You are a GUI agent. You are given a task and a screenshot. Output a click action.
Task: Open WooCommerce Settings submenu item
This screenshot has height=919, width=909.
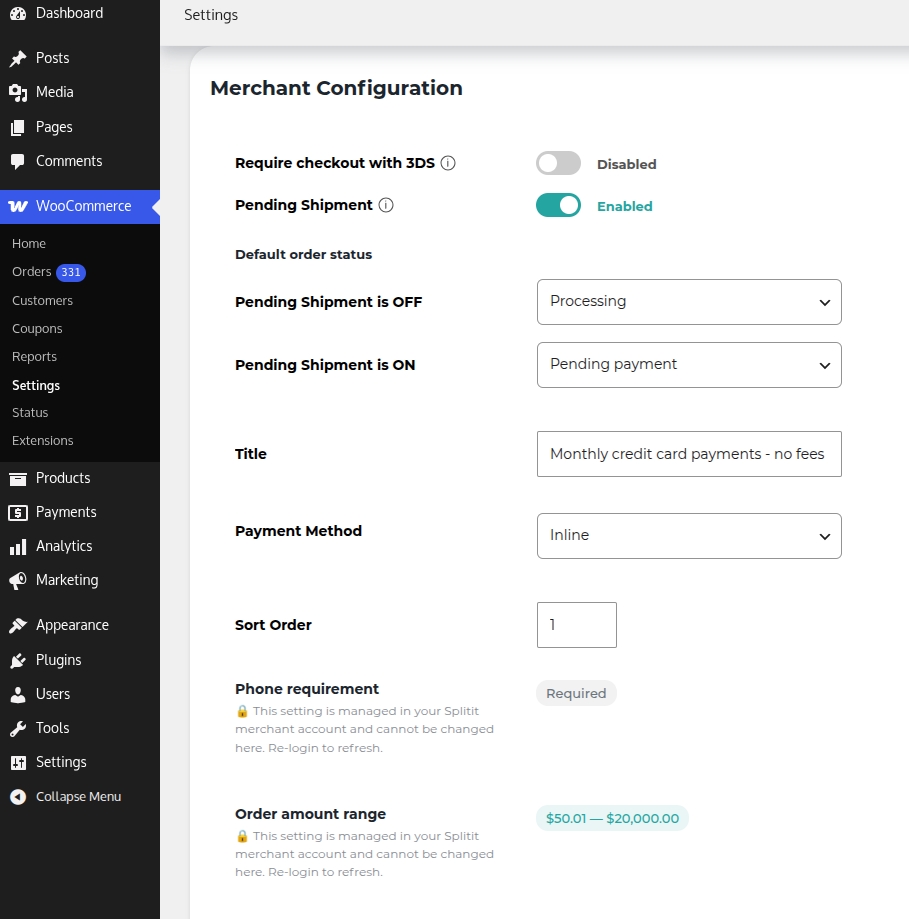pos(36,385)
